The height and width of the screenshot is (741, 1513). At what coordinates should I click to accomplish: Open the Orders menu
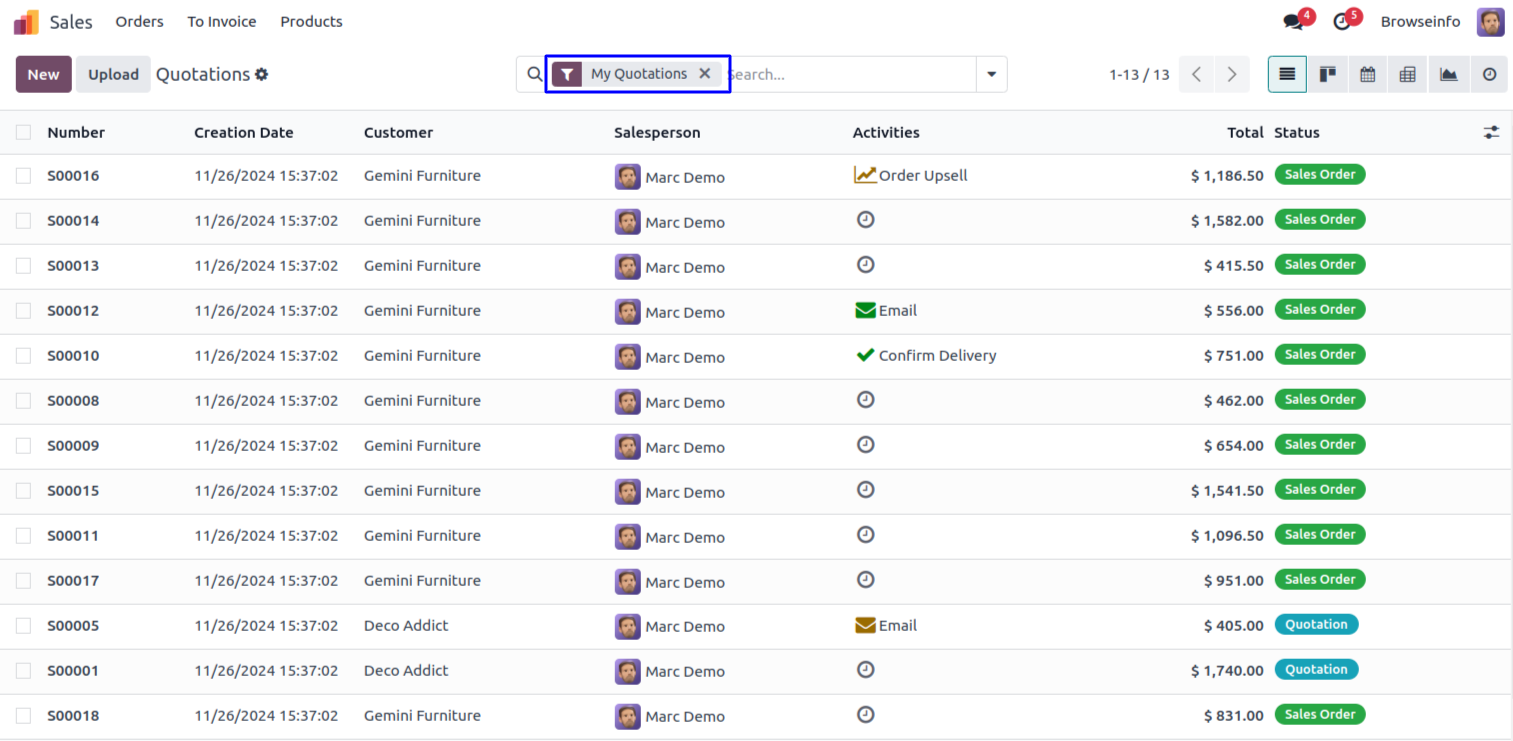pos(139,22)
